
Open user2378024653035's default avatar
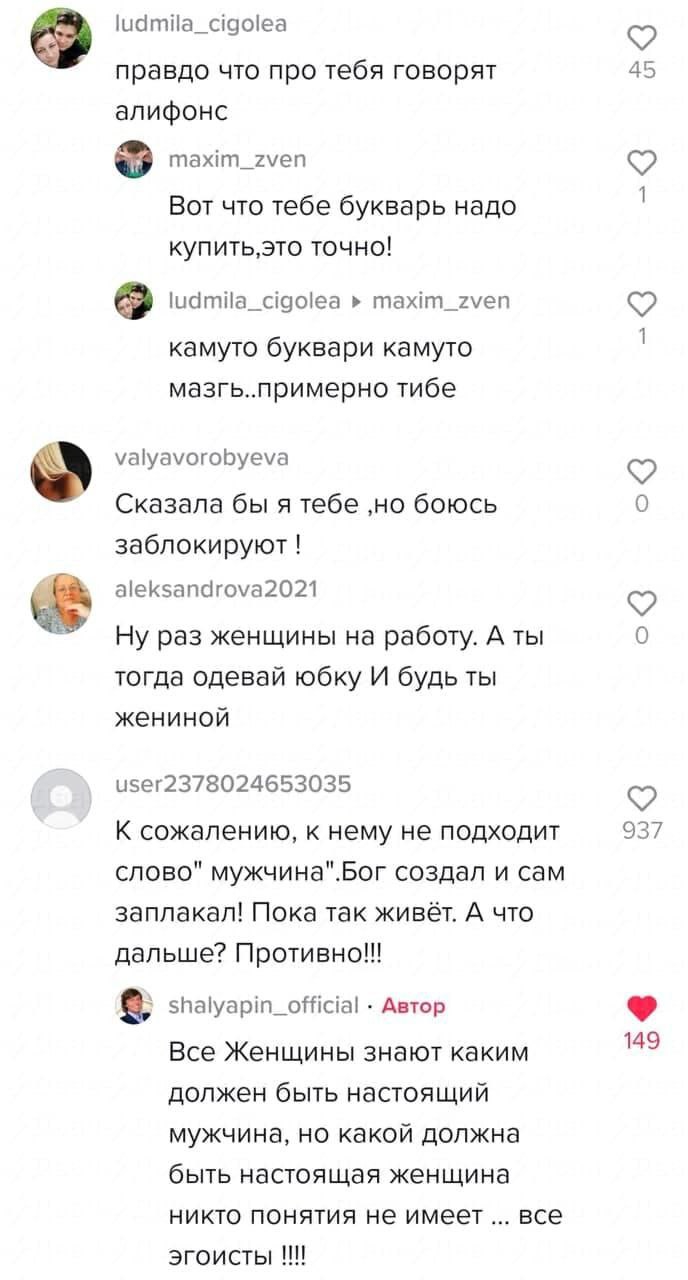click(x=61, y=797)
